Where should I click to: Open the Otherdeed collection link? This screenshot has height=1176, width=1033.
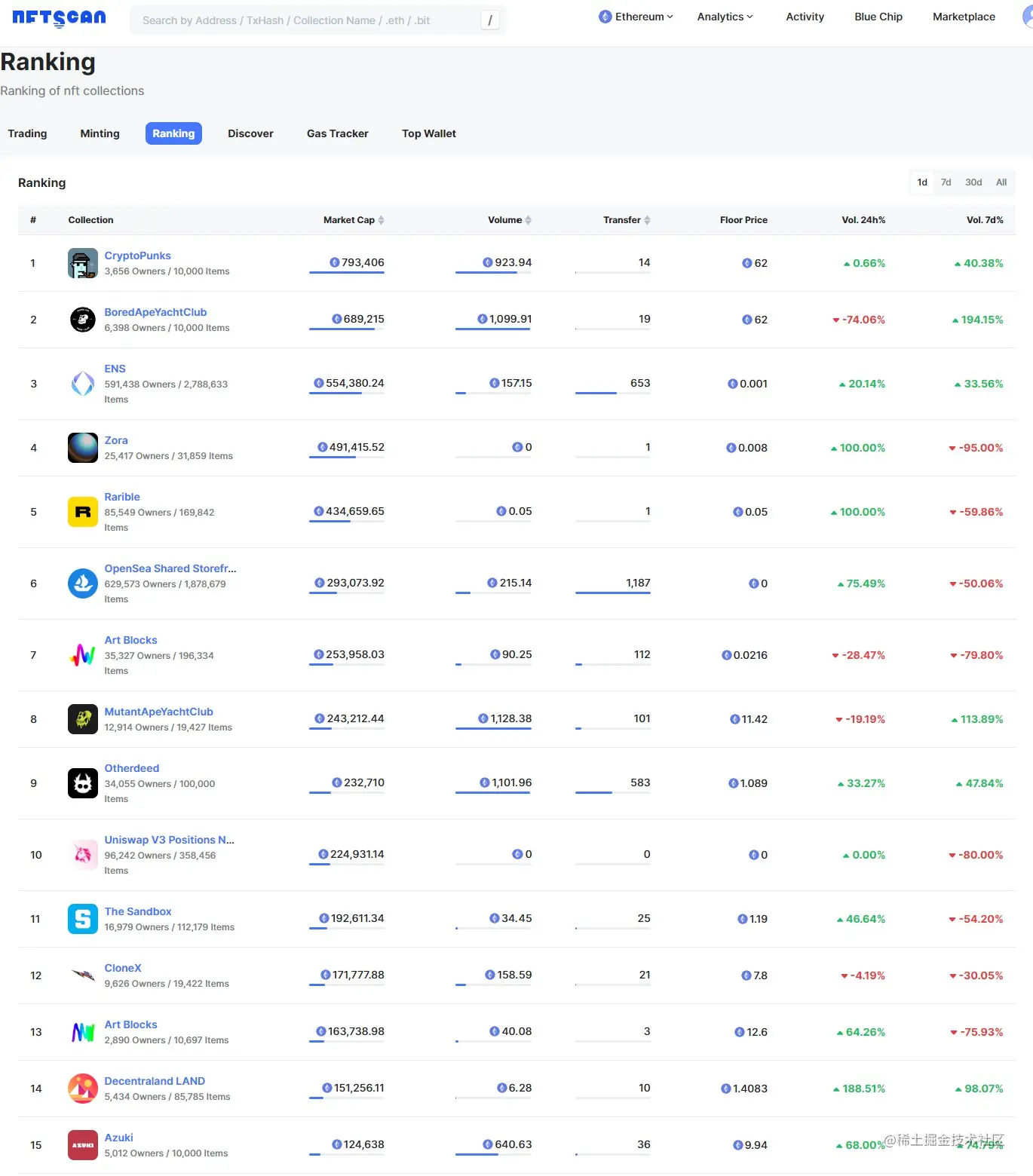tap(132, 768)
